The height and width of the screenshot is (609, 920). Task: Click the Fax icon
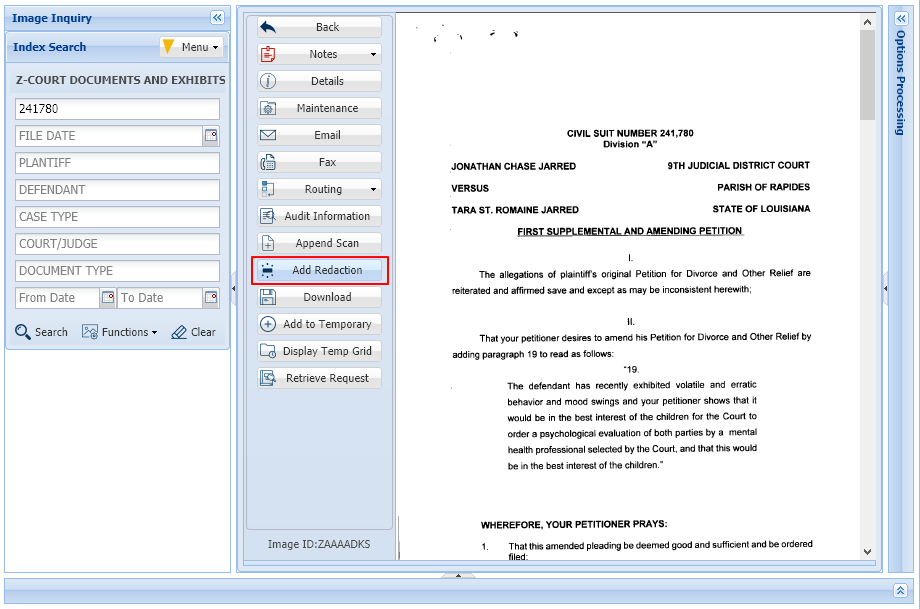pyautogui.click(x=318, y=161)
